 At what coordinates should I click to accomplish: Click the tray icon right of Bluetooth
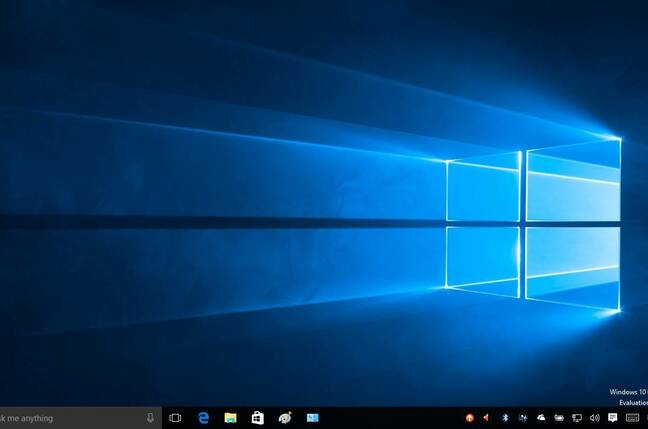coord(523,418)
